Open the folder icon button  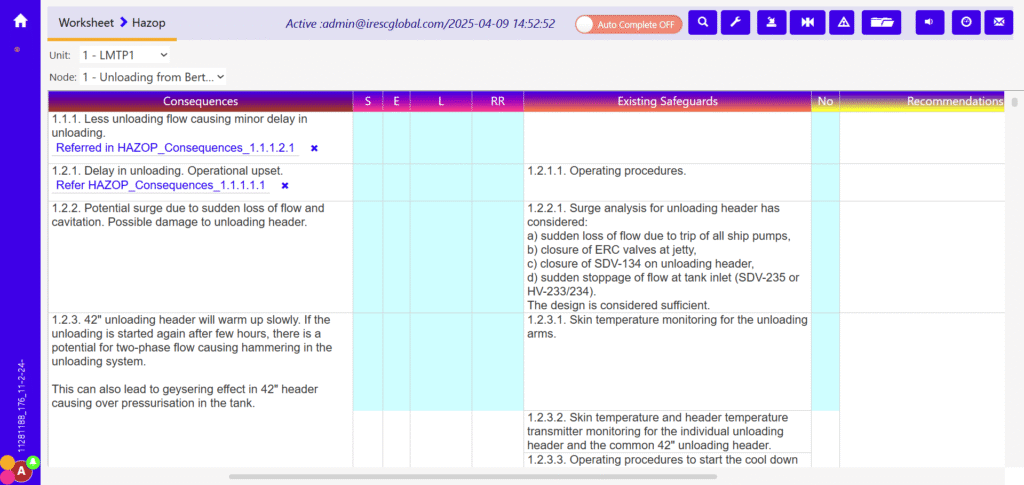pos(881,22)
